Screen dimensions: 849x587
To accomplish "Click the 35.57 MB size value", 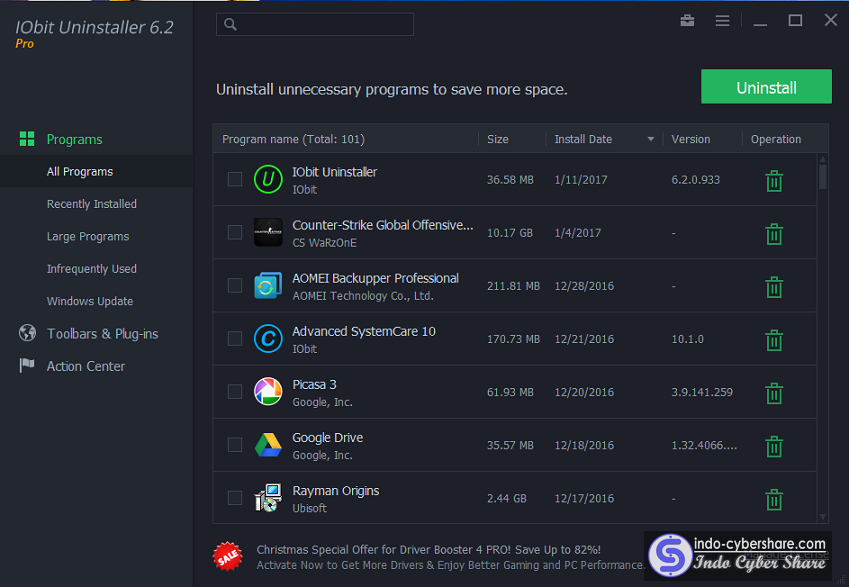I will 510,445.
